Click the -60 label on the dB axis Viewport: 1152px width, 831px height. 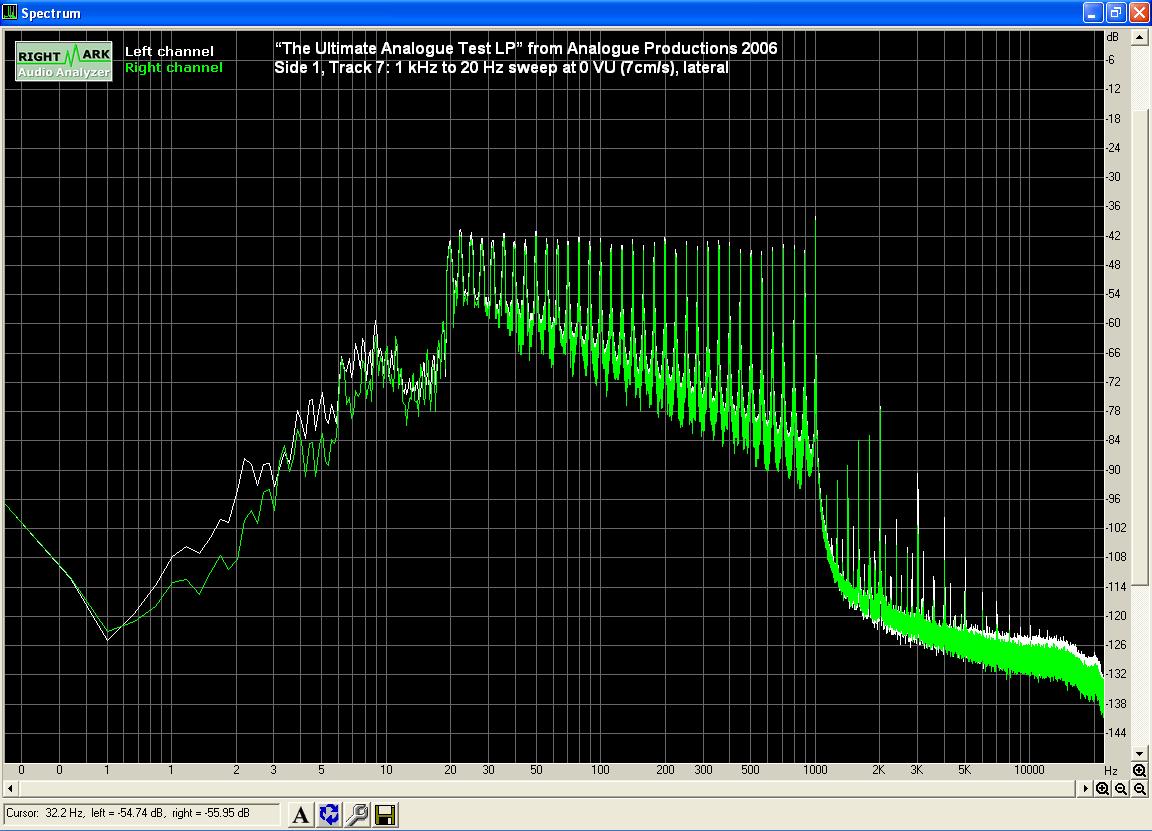point(1114,323)
